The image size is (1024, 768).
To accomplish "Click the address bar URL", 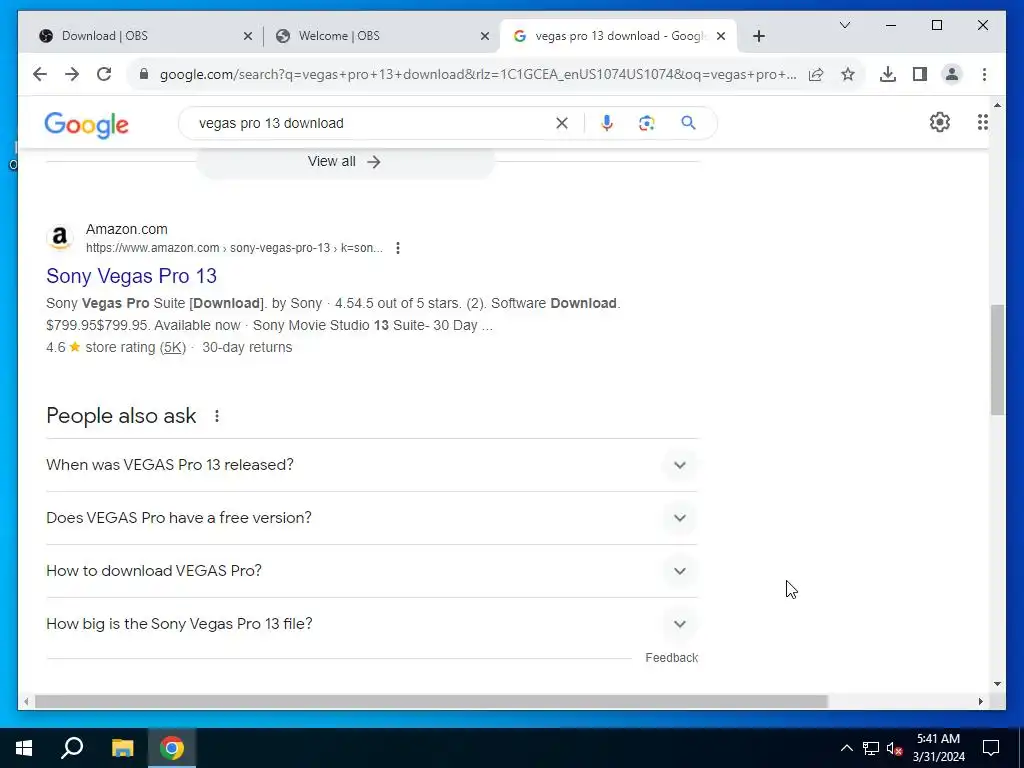I will pos(478,74).
